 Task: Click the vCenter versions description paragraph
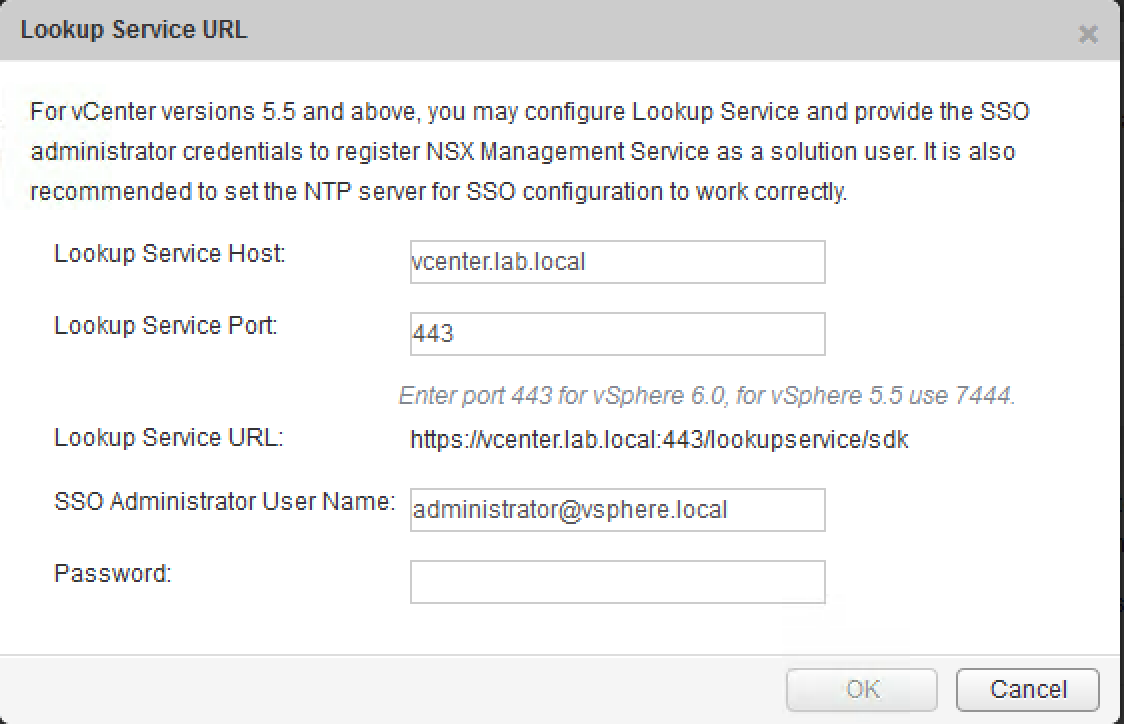(x=530, y=151)
